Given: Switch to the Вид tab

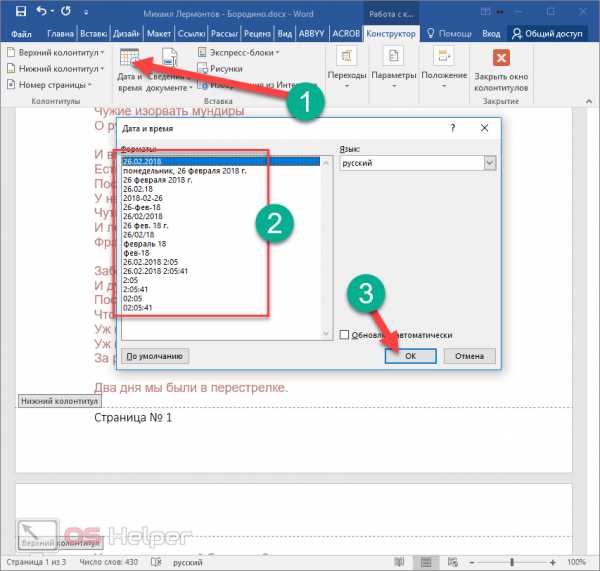Looking at the screenshot, I should pyautogui.click(x=284, y=34).
